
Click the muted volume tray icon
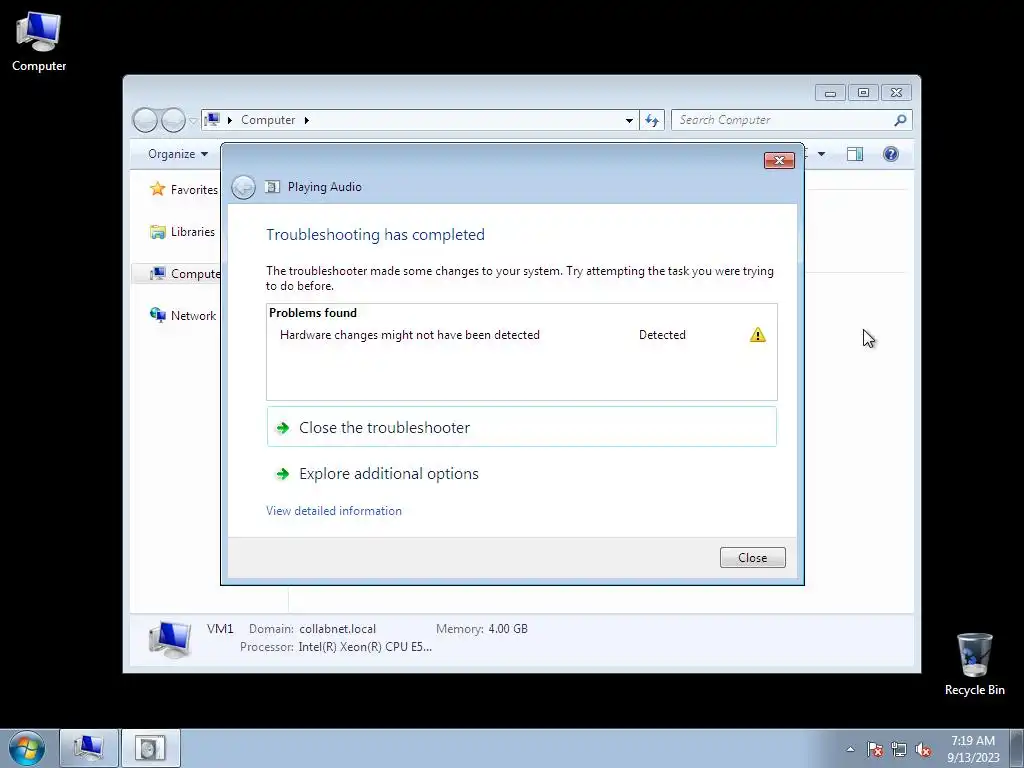click(923, 749)
